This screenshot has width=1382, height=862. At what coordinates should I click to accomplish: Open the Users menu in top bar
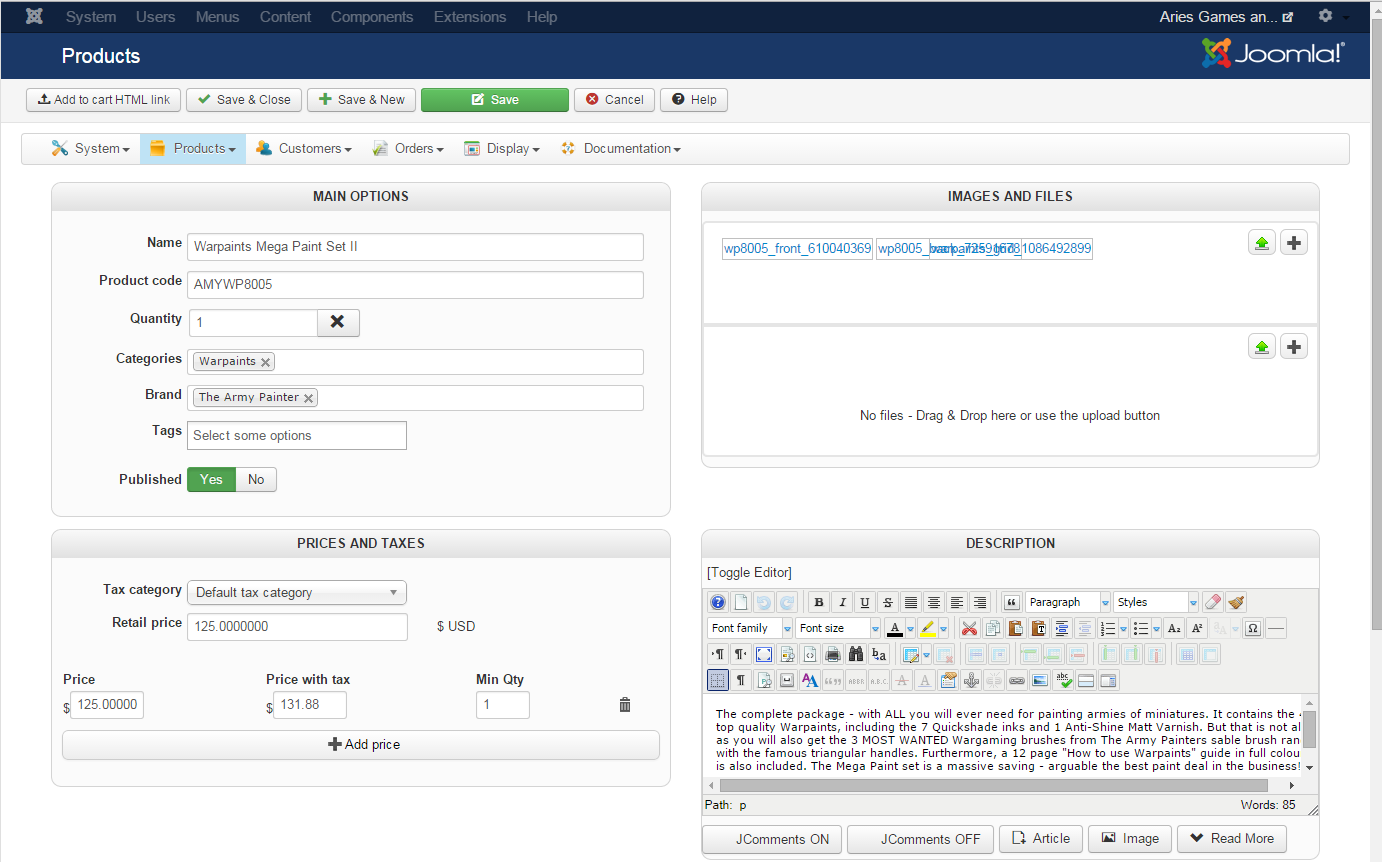click(155, 17)
